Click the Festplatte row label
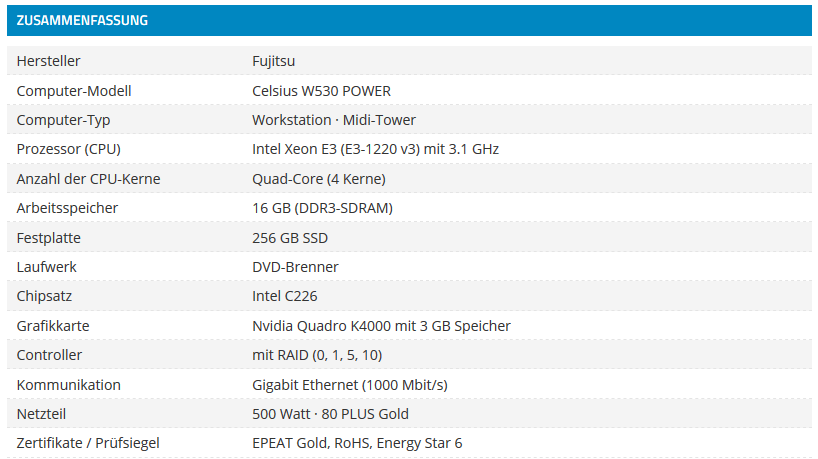The image size is (818, 459). [x=49, y=238]
